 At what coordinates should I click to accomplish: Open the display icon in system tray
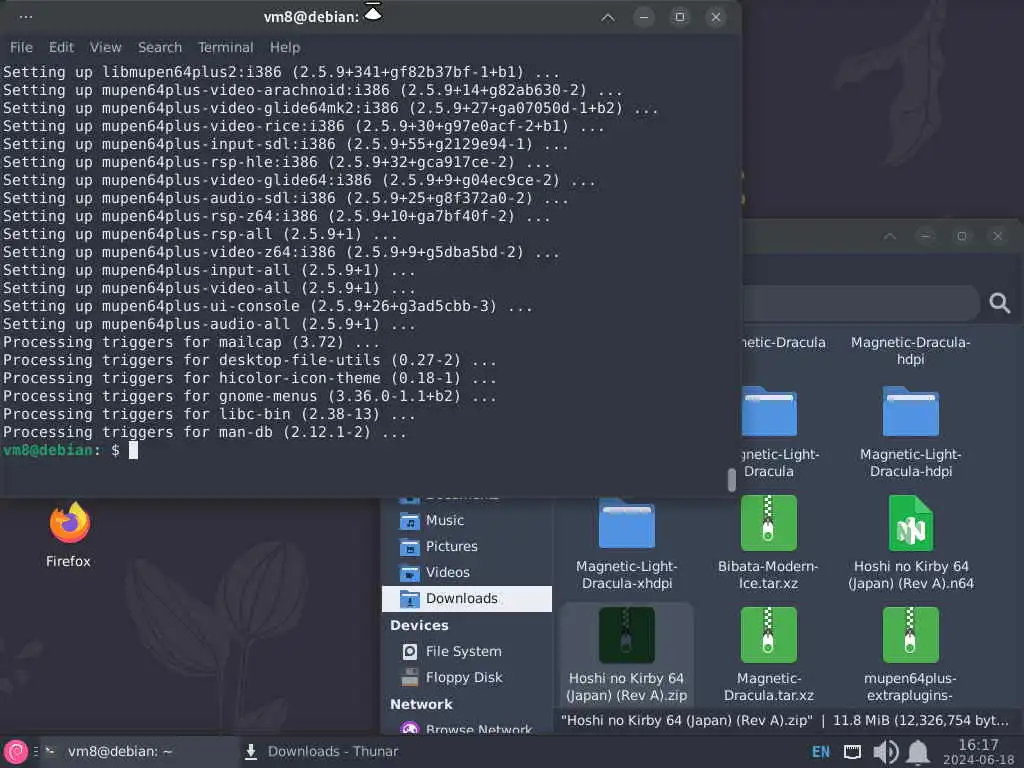[852, 752]
